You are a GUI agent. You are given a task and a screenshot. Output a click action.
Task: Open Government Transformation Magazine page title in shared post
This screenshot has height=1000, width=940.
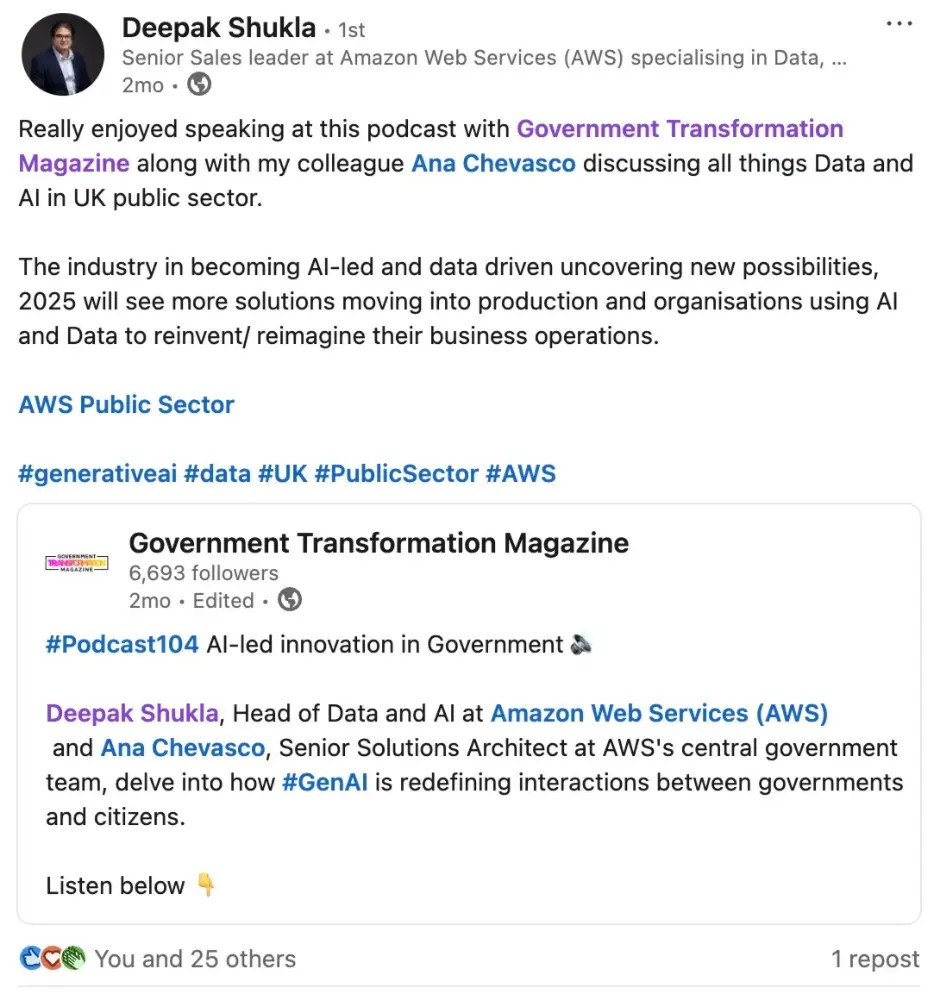[378, 543]
